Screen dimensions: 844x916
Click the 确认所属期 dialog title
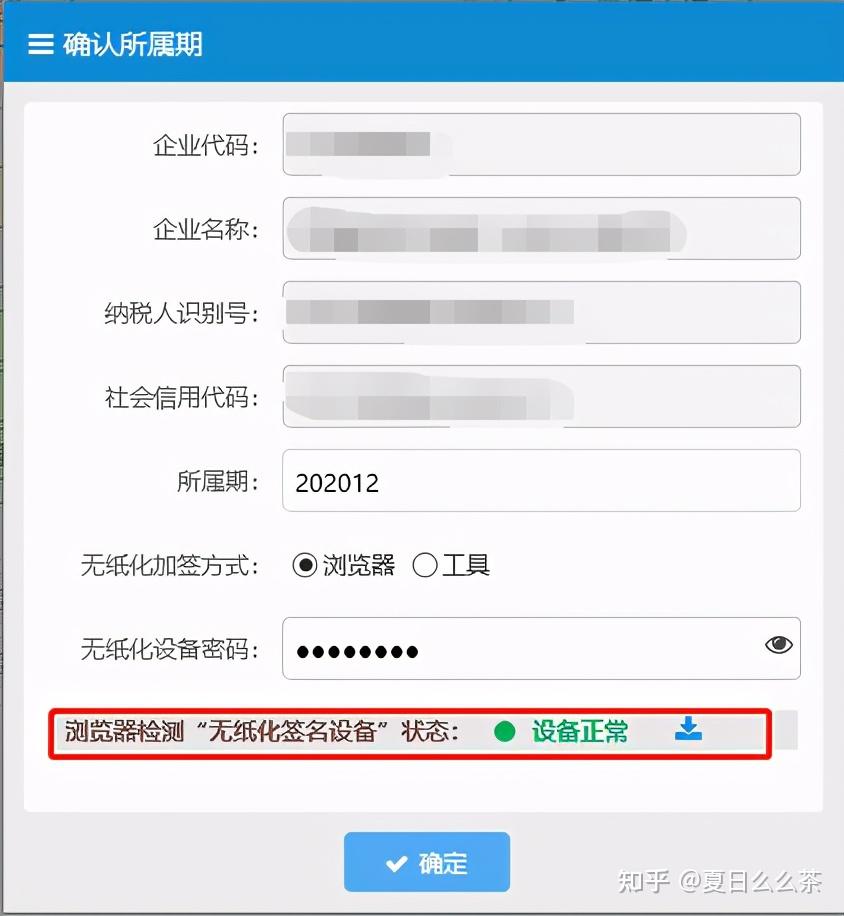pos(133,44)
